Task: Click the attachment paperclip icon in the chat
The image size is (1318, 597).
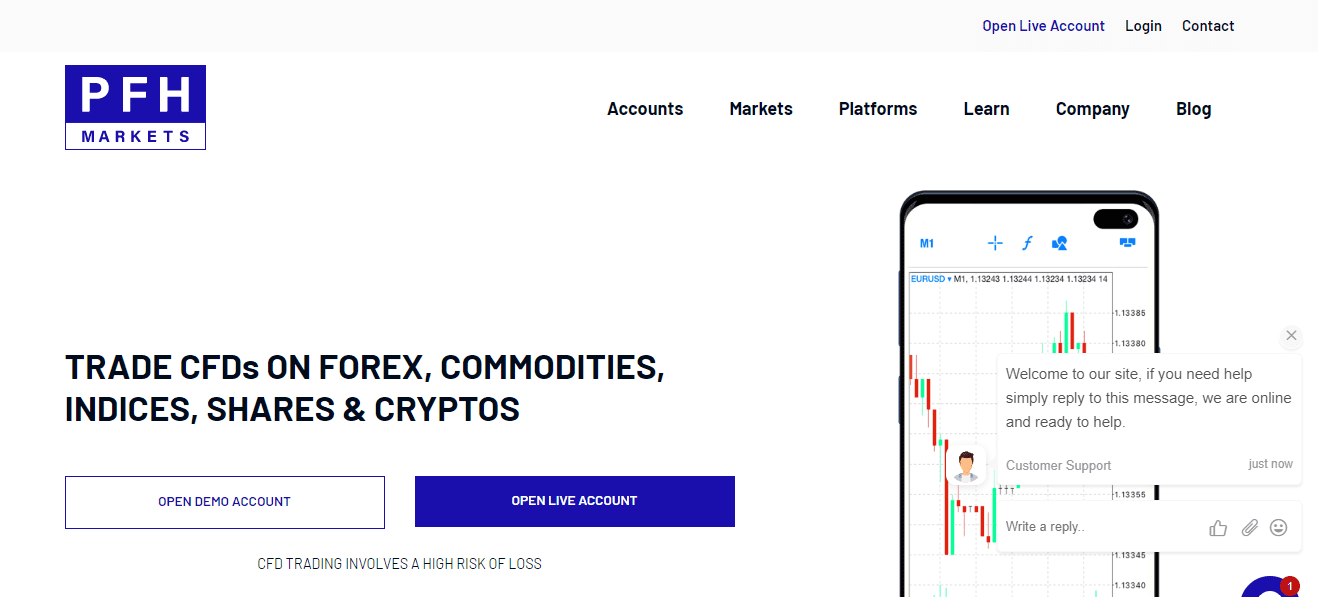Action: click(x=1249, y=528)
